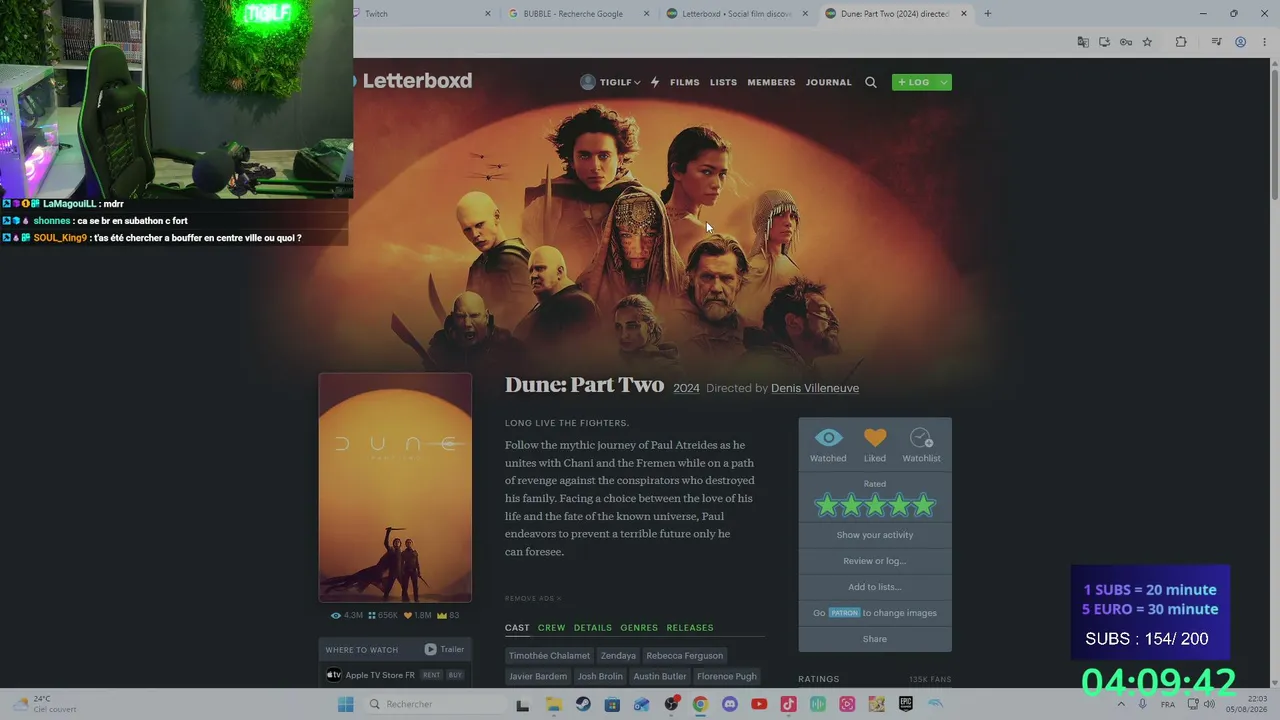Open the browser profile icon
The width and height of the screenshot is (1280, 720).
[x=1240, y=42]
